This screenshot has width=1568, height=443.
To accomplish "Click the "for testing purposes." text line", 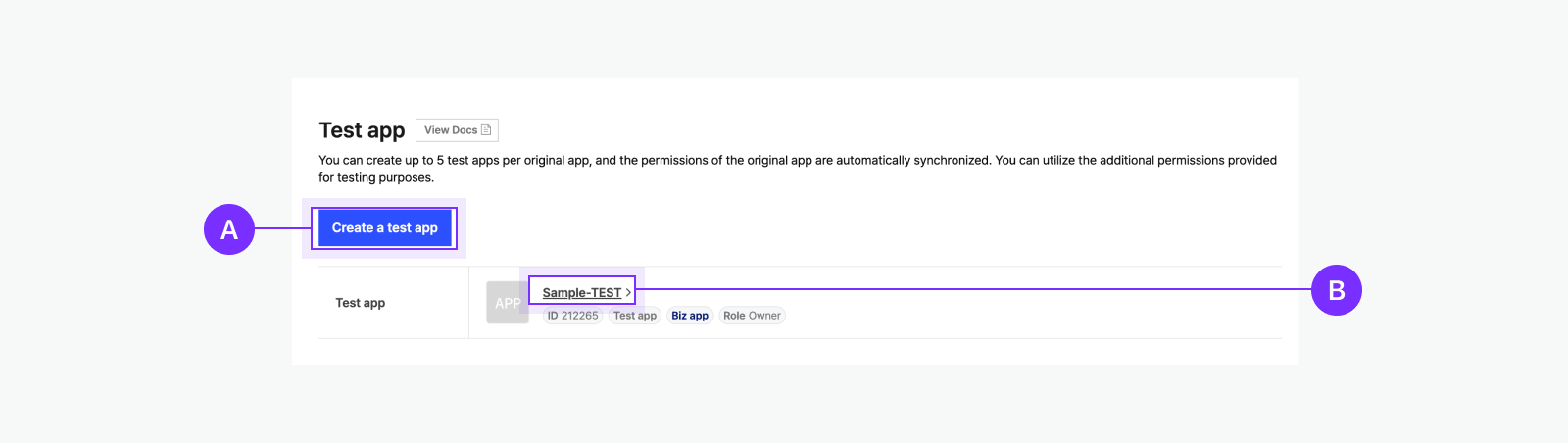I will pyautogui.click(x=376, y=177).
